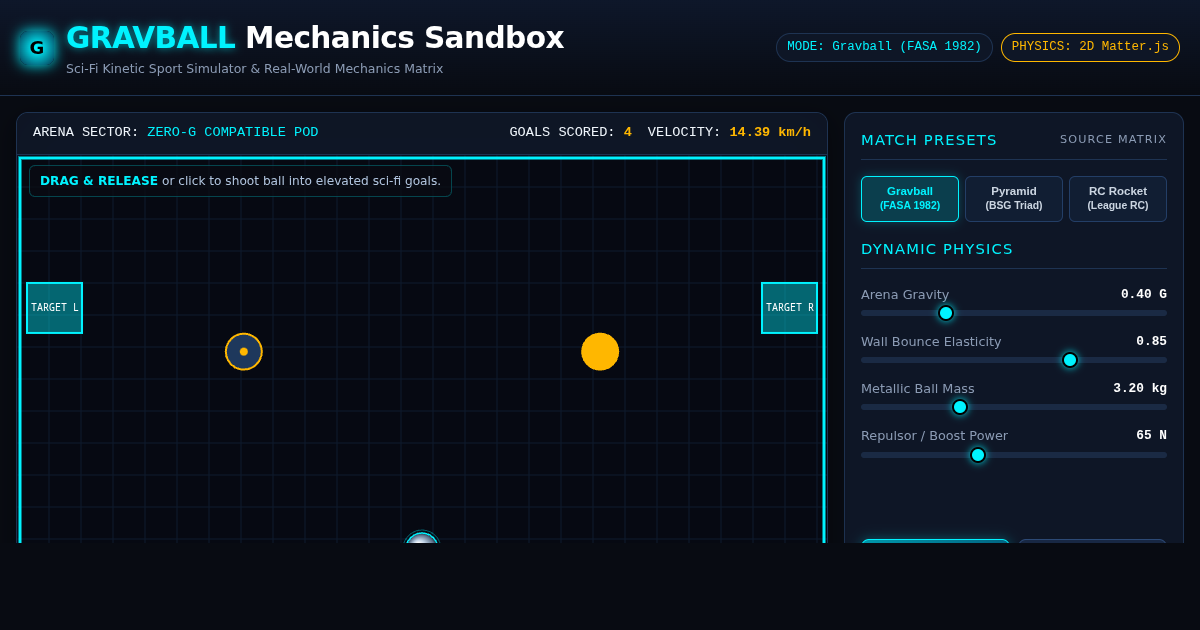This screenshot has height=630, width=1200.
Task: Click the DYNAMIC PHYSICS heading
Action: tap(937, 249)
